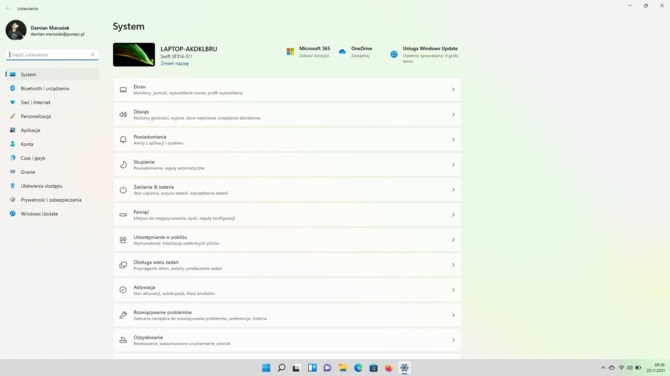Click the Windows Update sync icon in header
The width and height of the screenshot is (670, 376).
click(x=394, y=54)
